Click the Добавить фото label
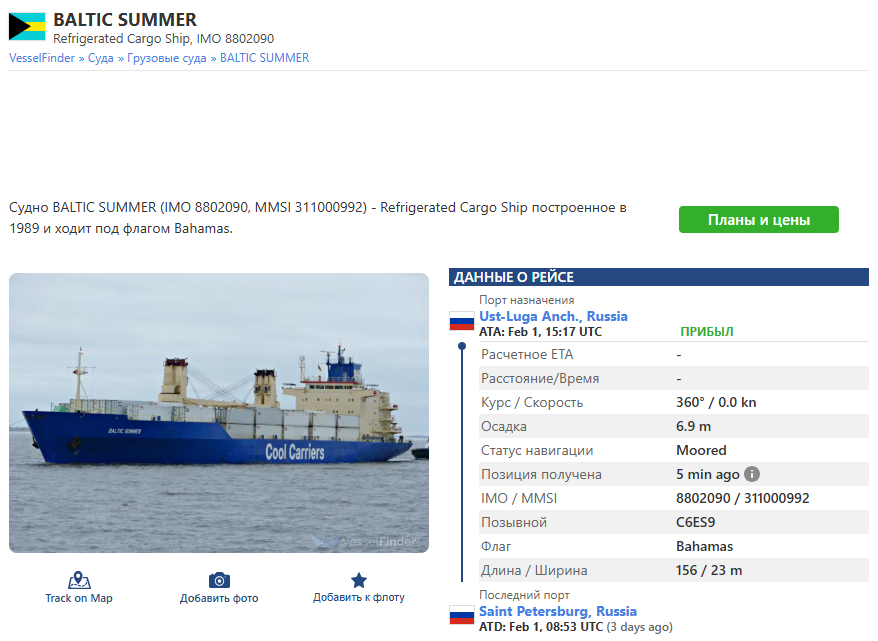This screenshot has width=878, height=641. coord(219,598)
